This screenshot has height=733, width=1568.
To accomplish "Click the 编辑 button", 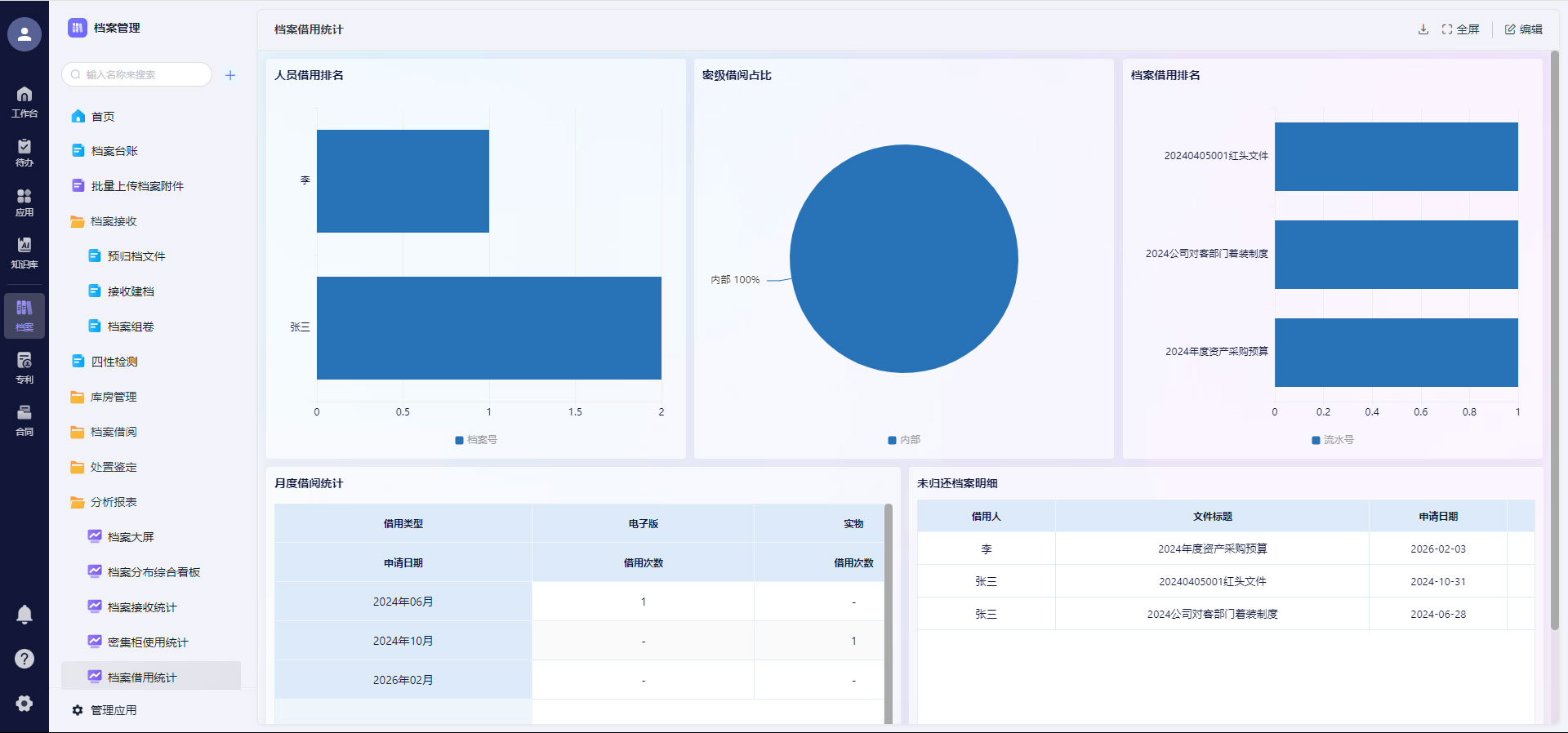I will [1524, 29].
